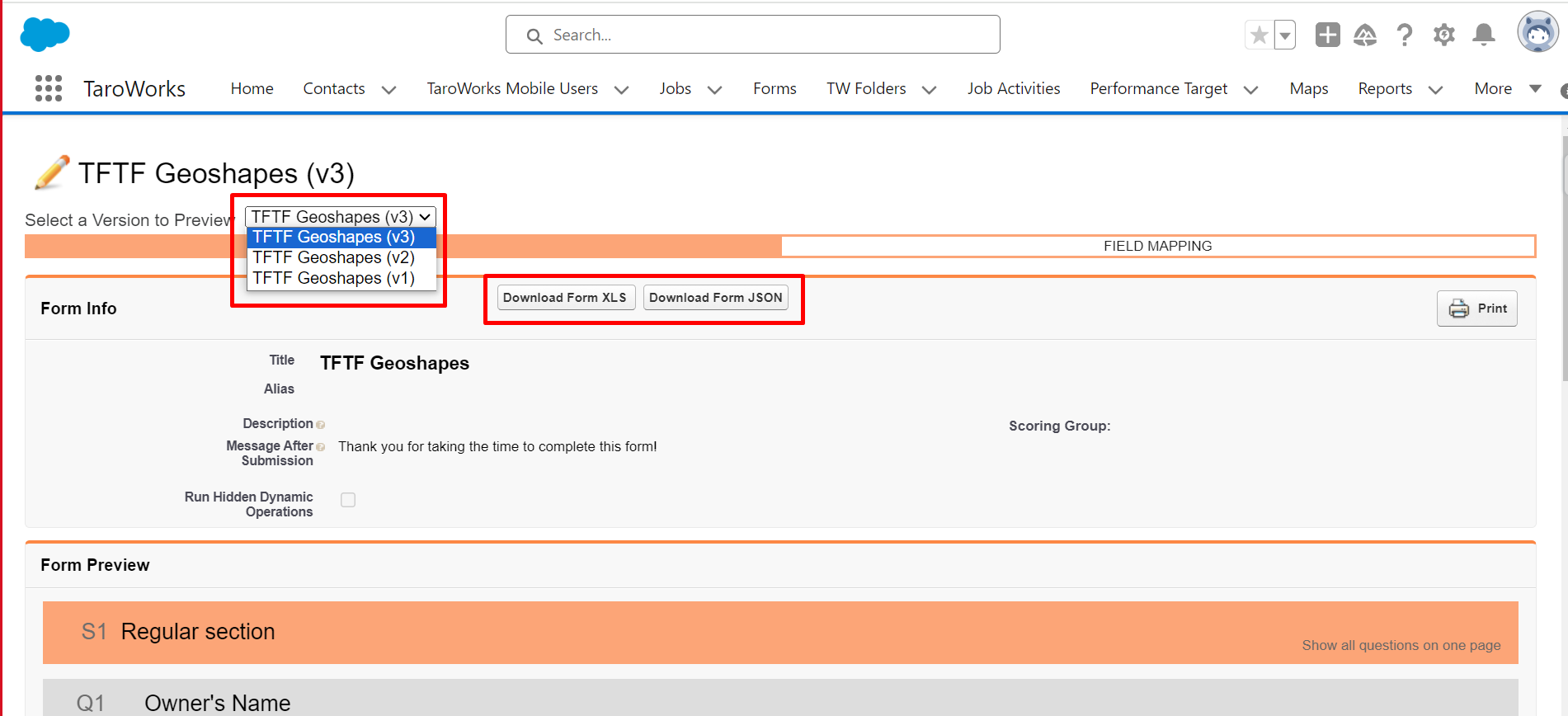Open Global Actions plus icon
This screenshot has height=716, width=1568.
click(1327, 35)
